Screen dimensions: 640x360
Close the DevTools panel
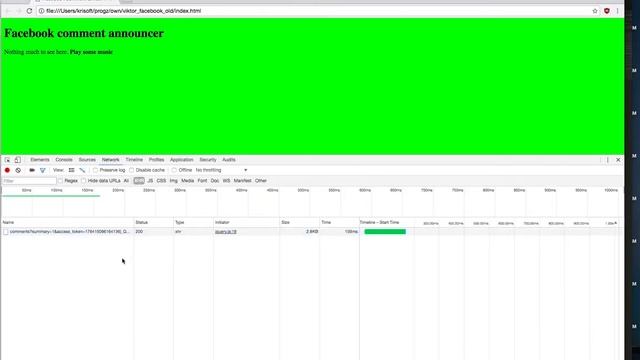618,160
